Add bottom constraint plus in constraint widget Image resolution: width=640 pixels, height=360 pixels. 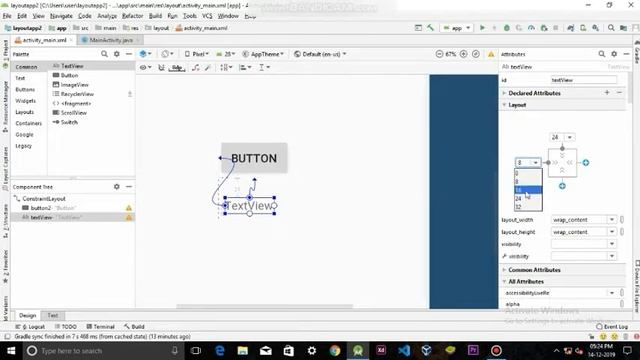click(x=562, y=186)
